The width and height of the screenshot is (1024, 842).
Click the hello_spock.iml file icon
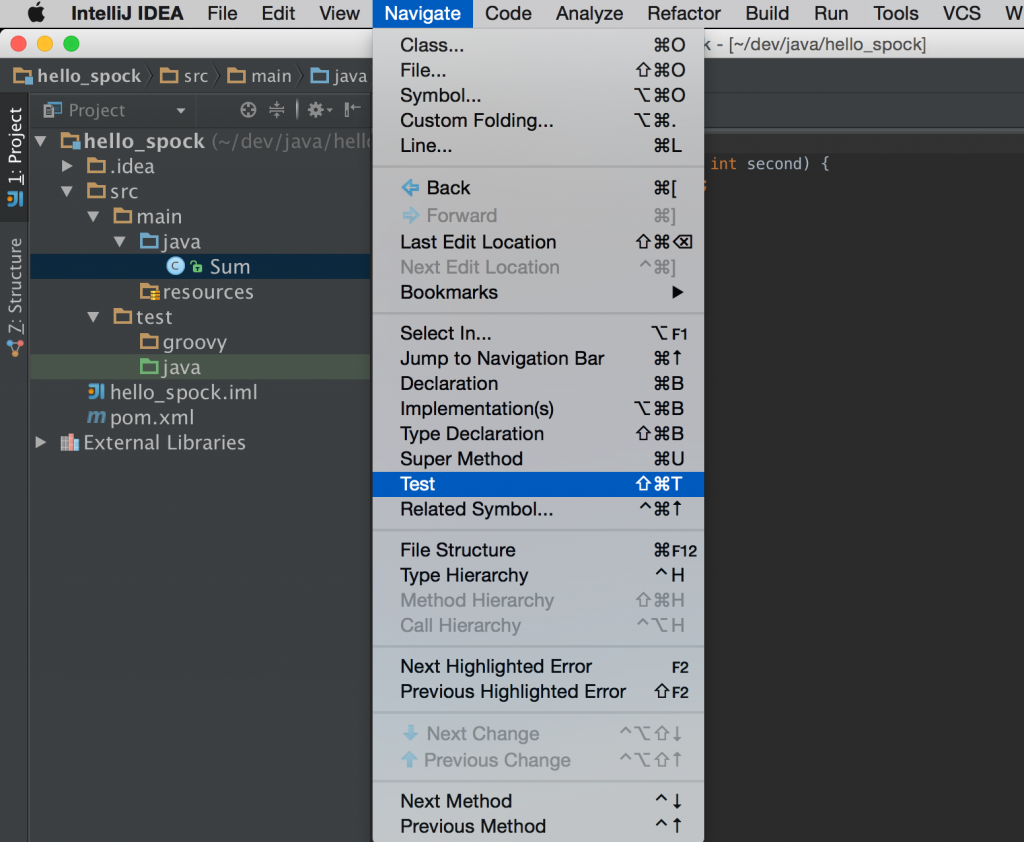click(96, 392)
